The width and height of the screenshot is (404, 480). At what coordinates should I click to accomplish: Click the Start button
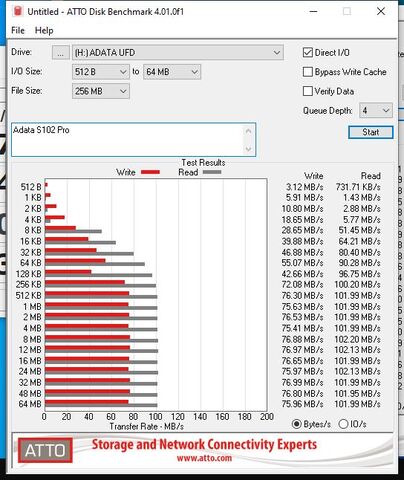click(x=371, y=132)
